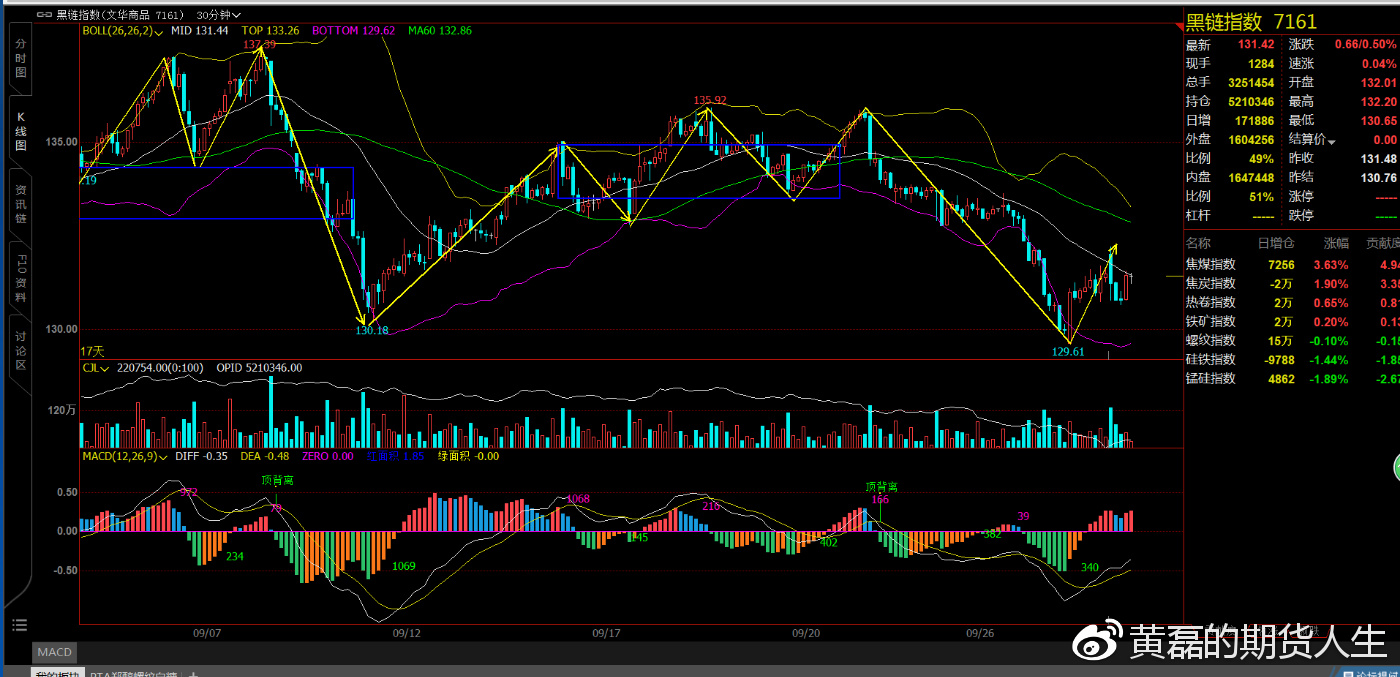Switch to the K线图 side tab
The height and width of the screenshot is (677, 1400).
tap(20, 131)
